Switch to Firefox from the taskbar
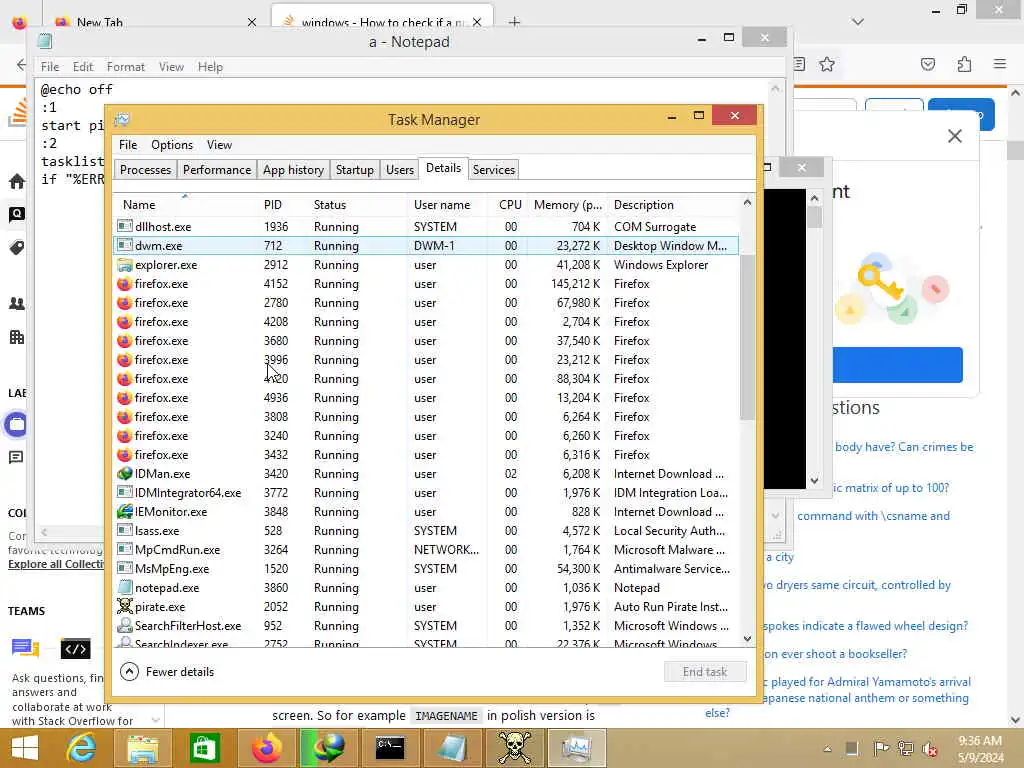 266,748
